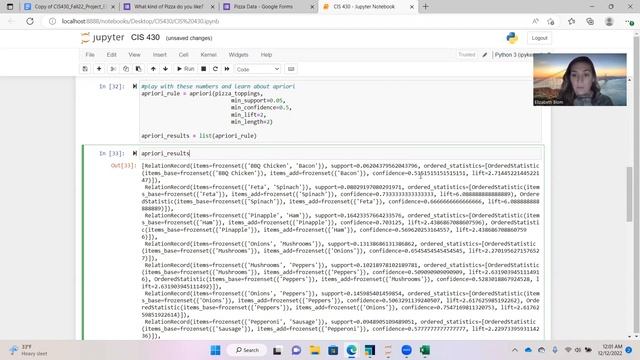Click the presenter webcam thumbnail
Viewport: 640px width, 360px height.
click(x=580, y=80)
